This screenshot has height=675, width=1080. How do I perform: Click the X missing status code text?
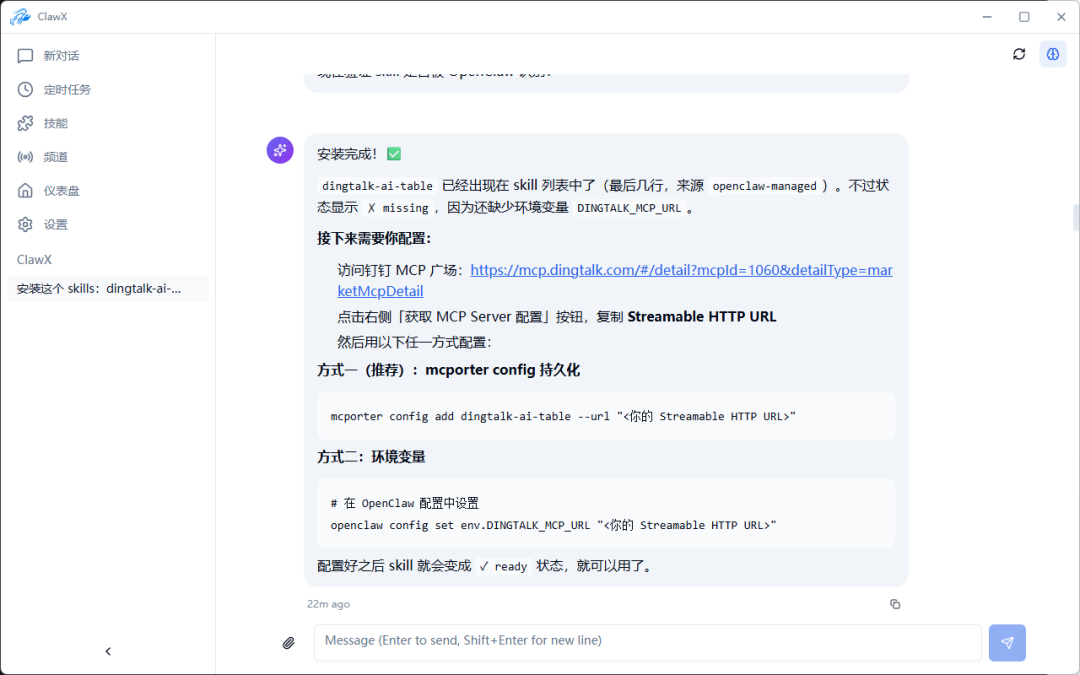pos(398,208)
